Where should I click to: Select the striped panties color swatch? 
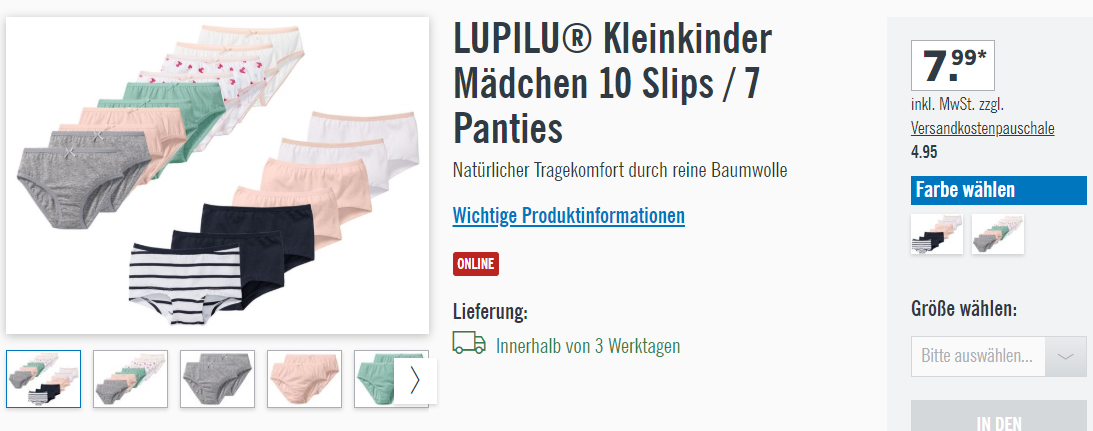(x=937, y=234)
